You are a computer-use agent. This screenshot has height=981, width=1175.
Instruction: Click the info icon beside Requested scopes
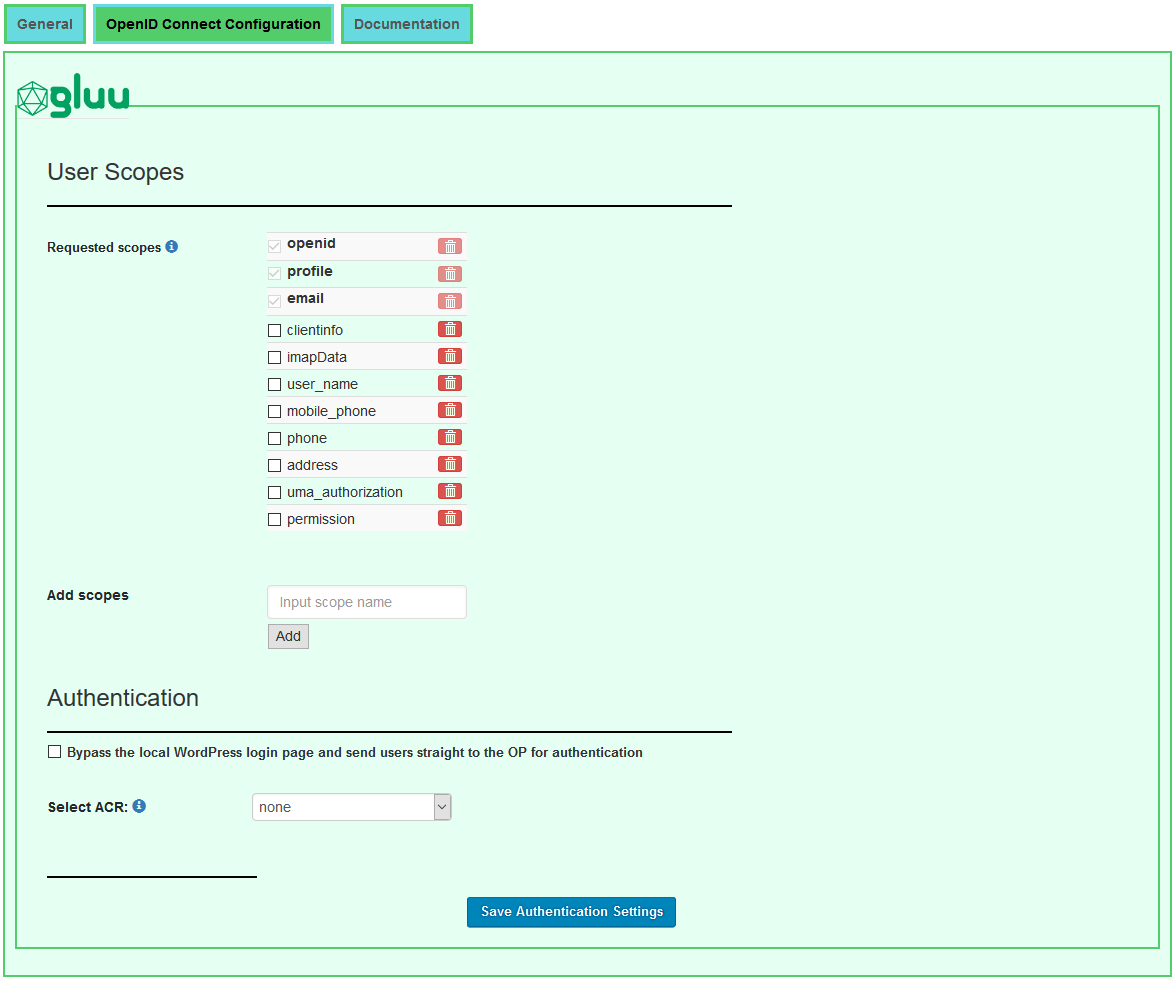tap(172, 246)
